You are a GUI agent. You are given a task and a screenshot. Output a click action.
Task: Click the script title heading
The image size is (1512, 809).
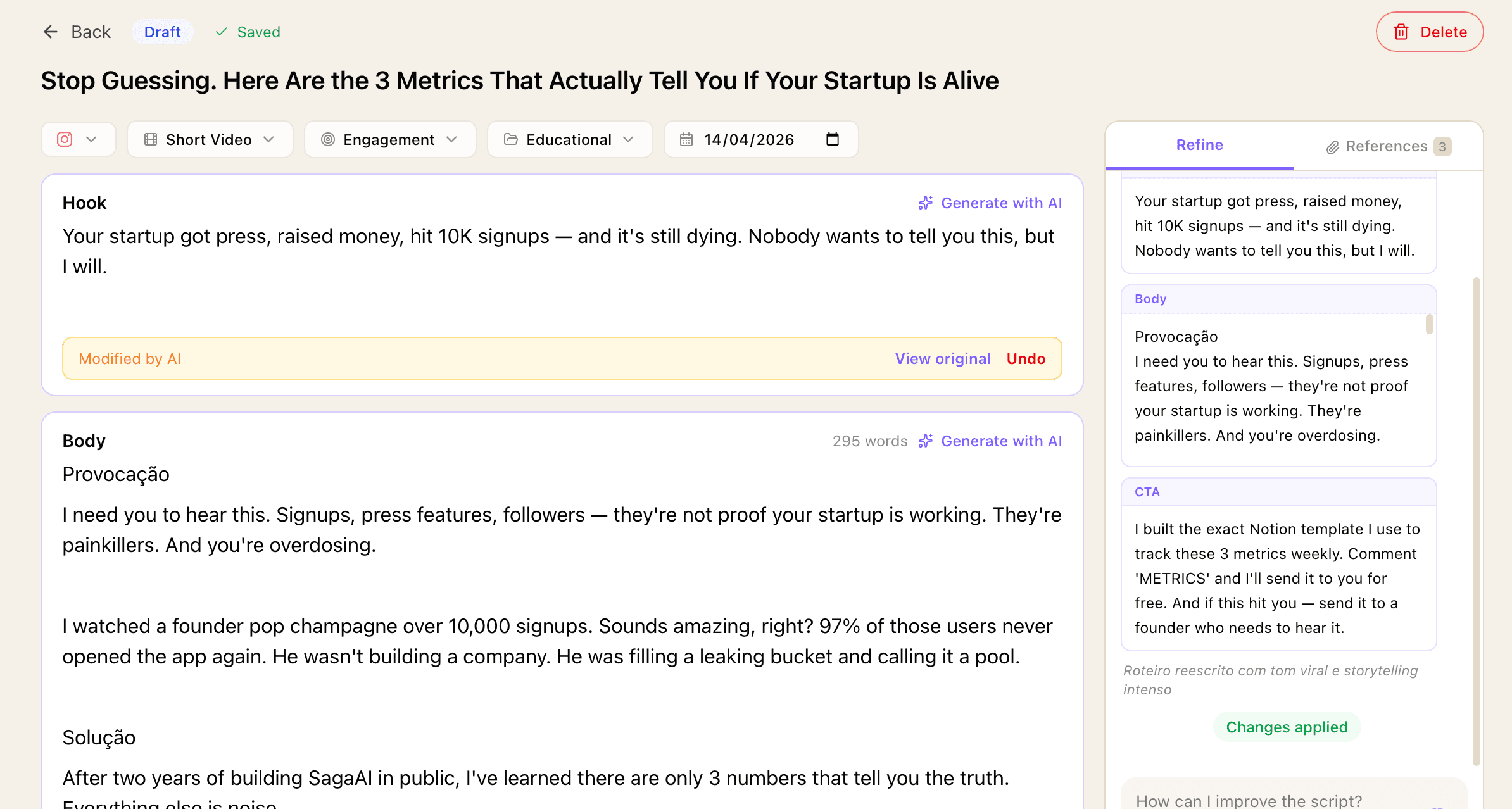tap(520, 81)
